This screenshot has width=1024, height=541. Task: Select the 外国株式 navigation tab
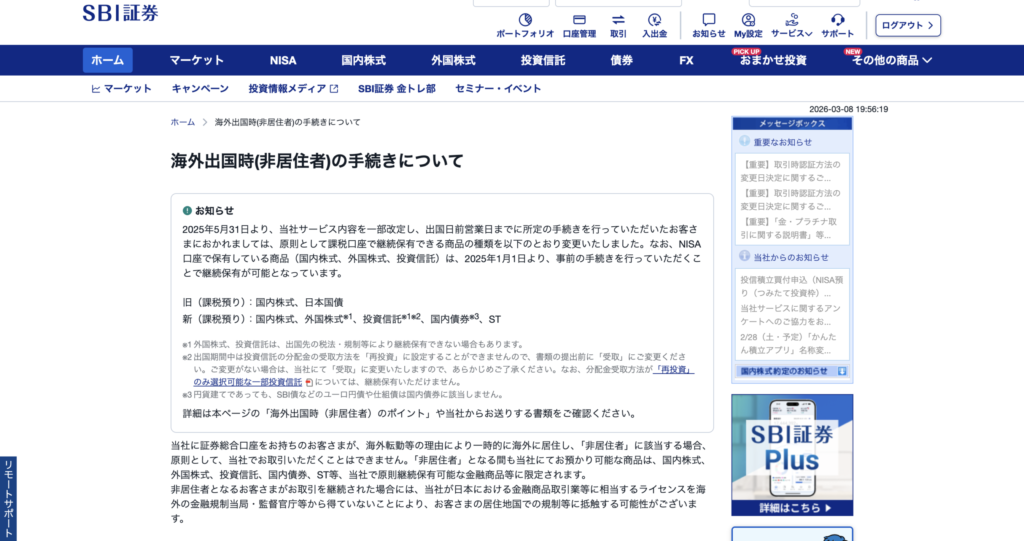(453, 60)
